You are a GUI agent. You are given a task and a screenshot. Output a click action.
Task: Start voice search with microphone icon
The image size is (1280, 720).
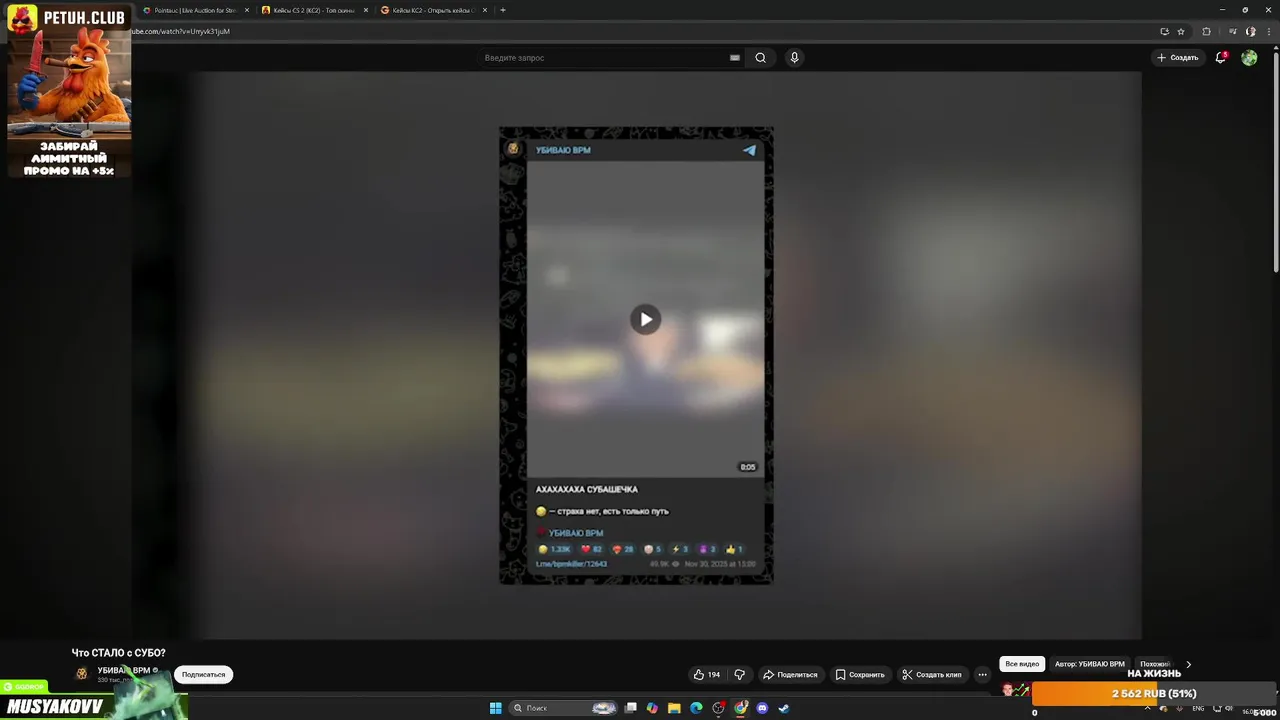coord(794,58)
